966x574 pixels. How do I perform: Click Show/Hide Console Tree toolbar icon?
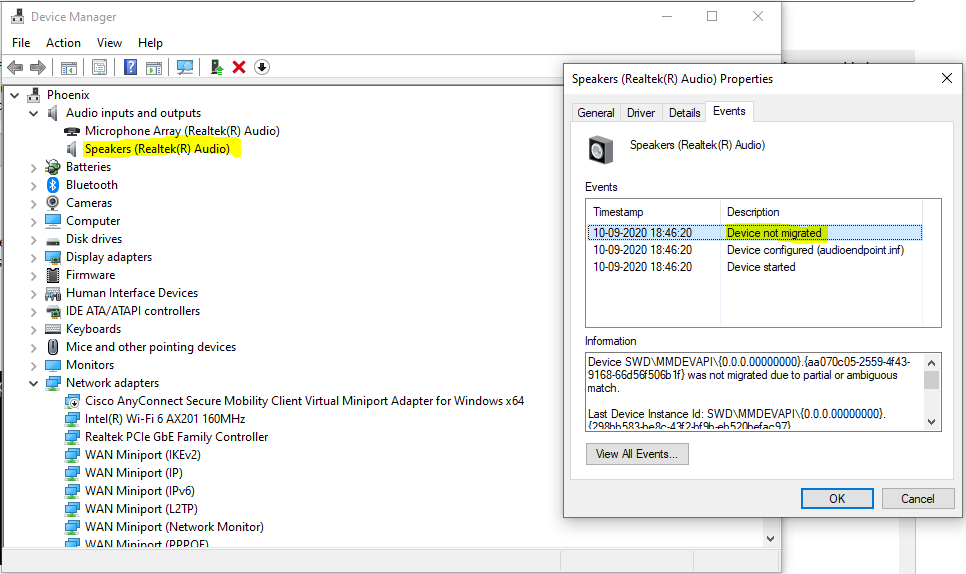tap(69, 67)
